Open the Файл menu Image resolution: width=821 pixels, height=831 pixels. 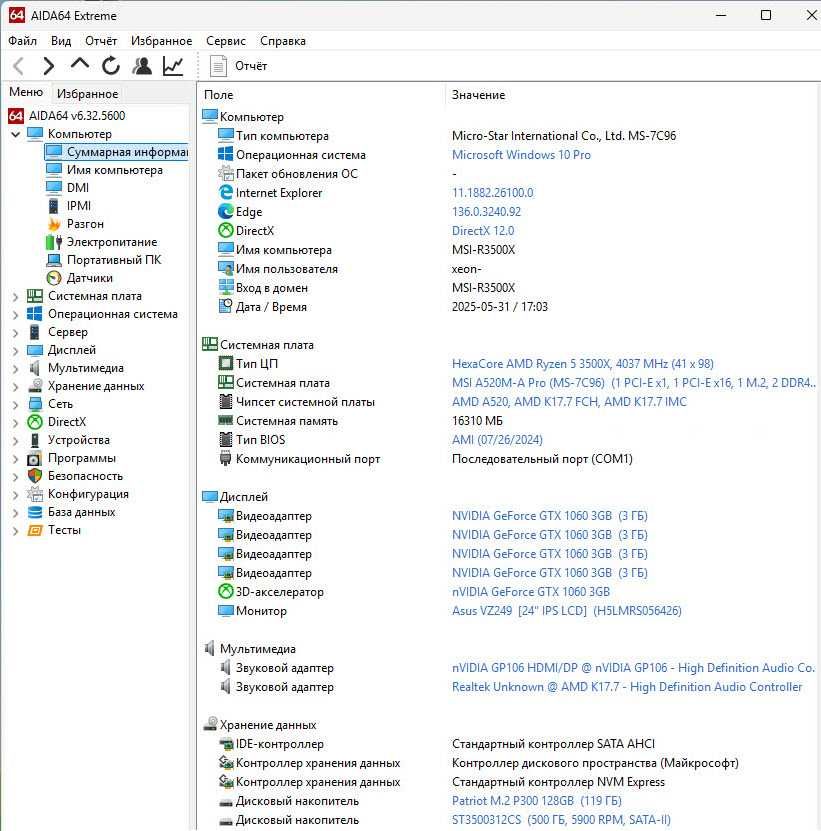tap(22, 41)
